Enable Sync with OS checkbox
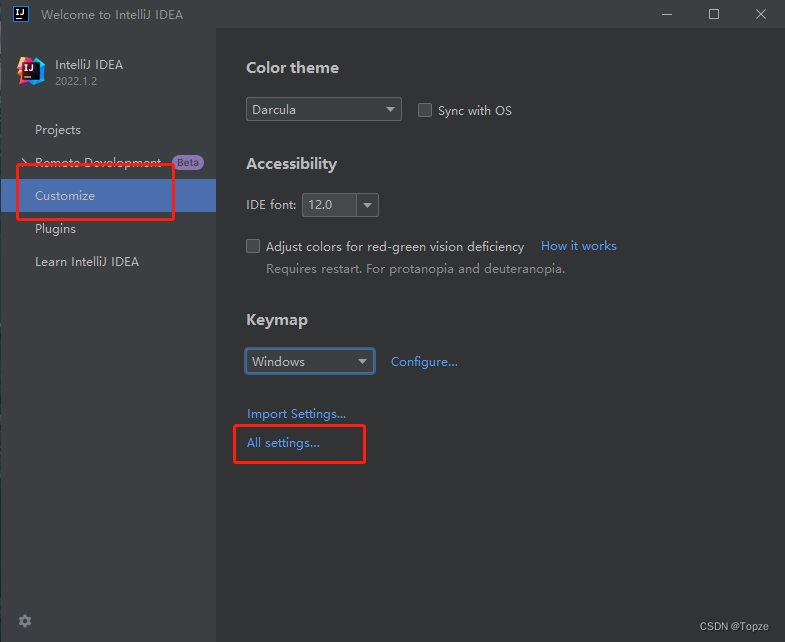Viewport: 785px width, 642px height. click(x=425, y=110)
